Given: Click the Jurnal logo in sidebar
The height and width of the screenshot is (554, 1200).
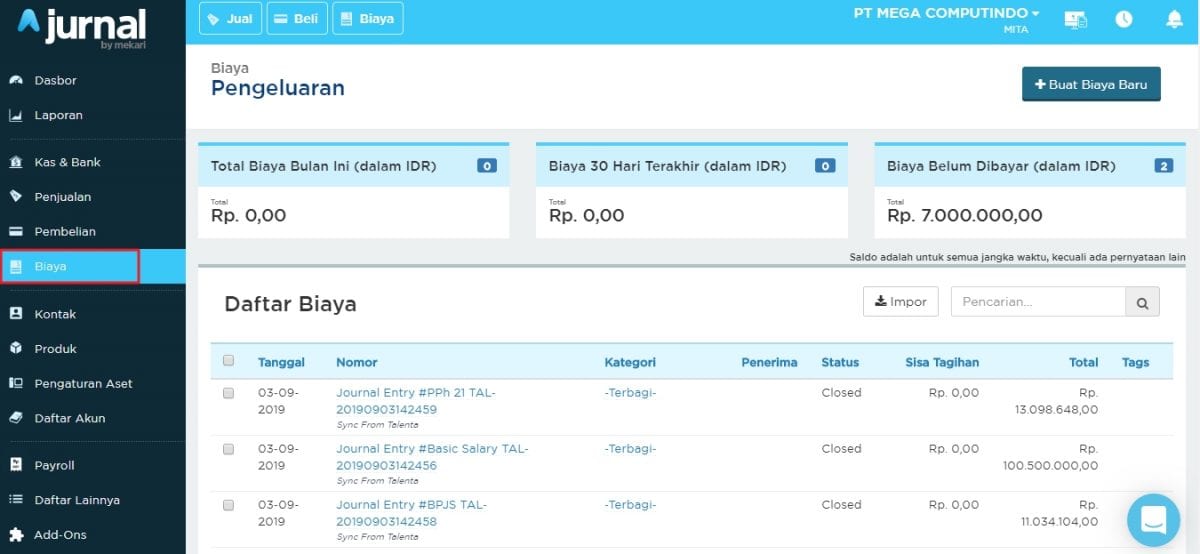Looking at the screenshot, I should click(x=82, y=27).
